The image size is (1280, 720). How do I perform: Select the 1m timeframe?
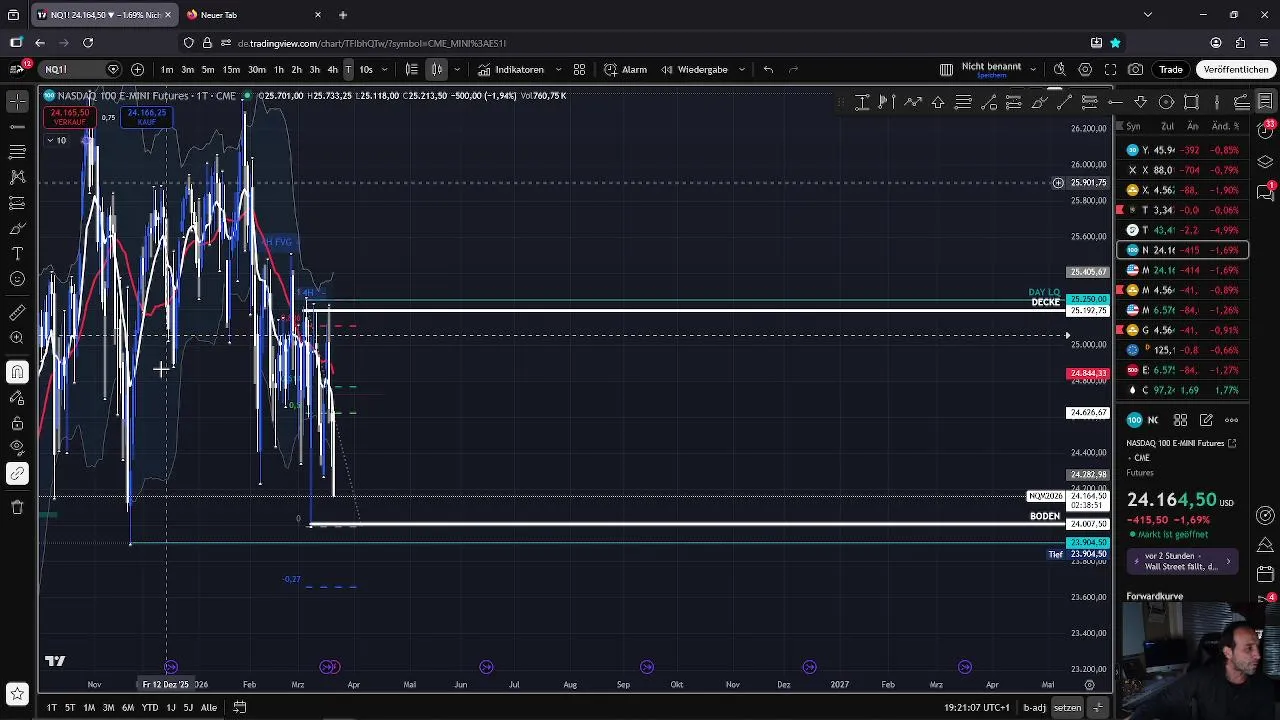167,69
